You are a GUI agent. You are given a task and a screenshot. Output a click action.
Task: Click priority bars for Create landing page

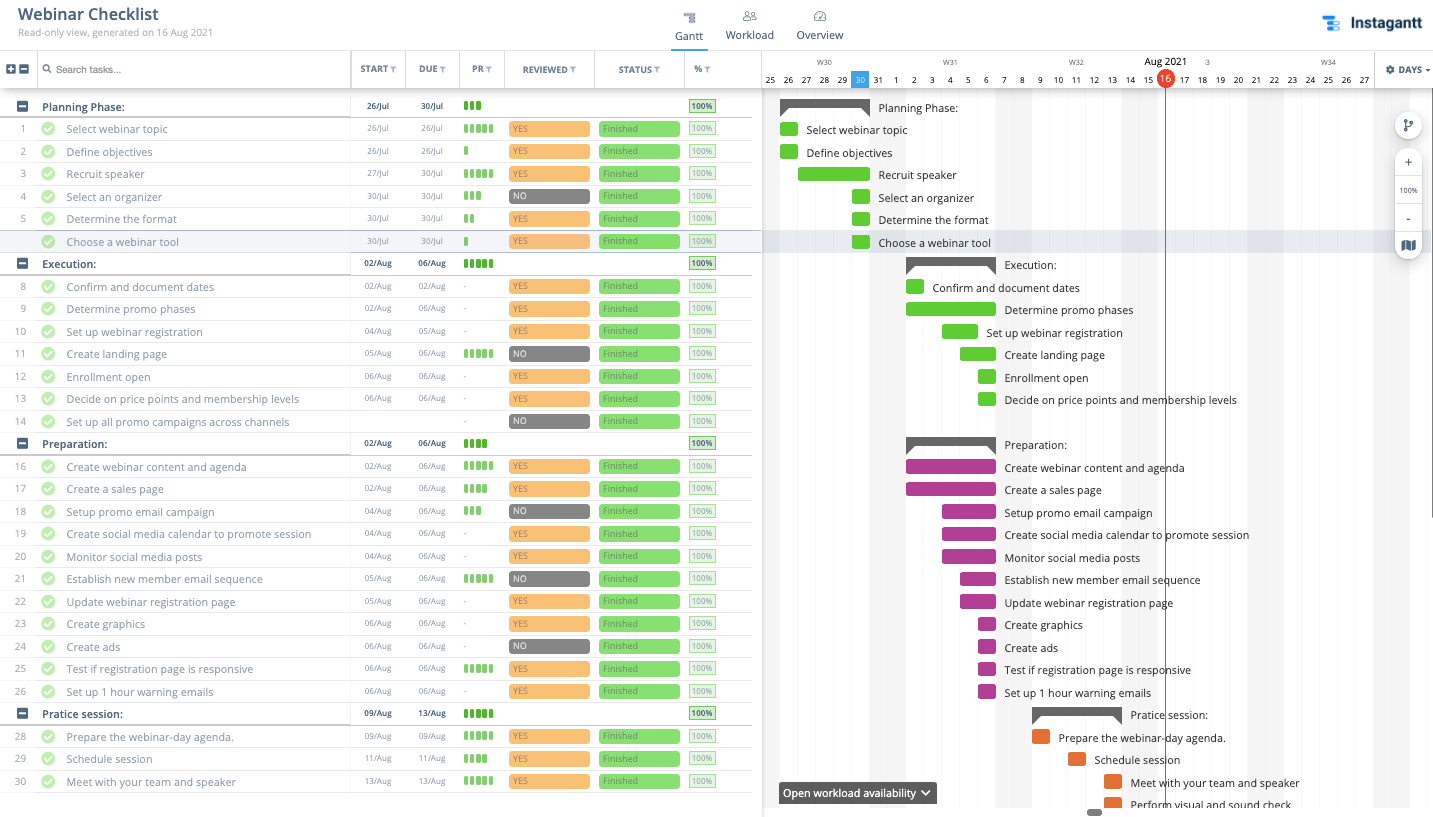tap(479, 354)
